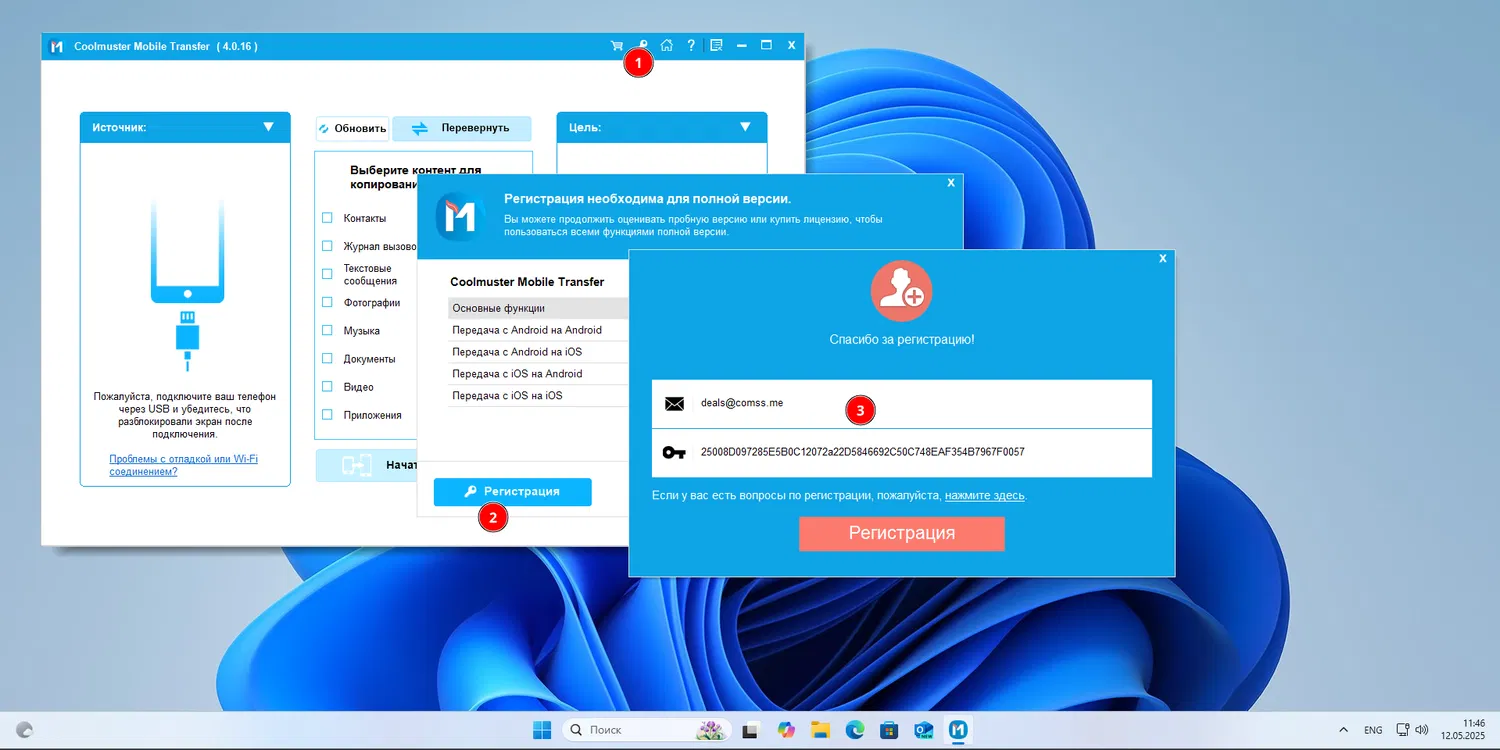Open the feedback note icon in the title bar
This screenshot has width=1500, height=750.
716,46
